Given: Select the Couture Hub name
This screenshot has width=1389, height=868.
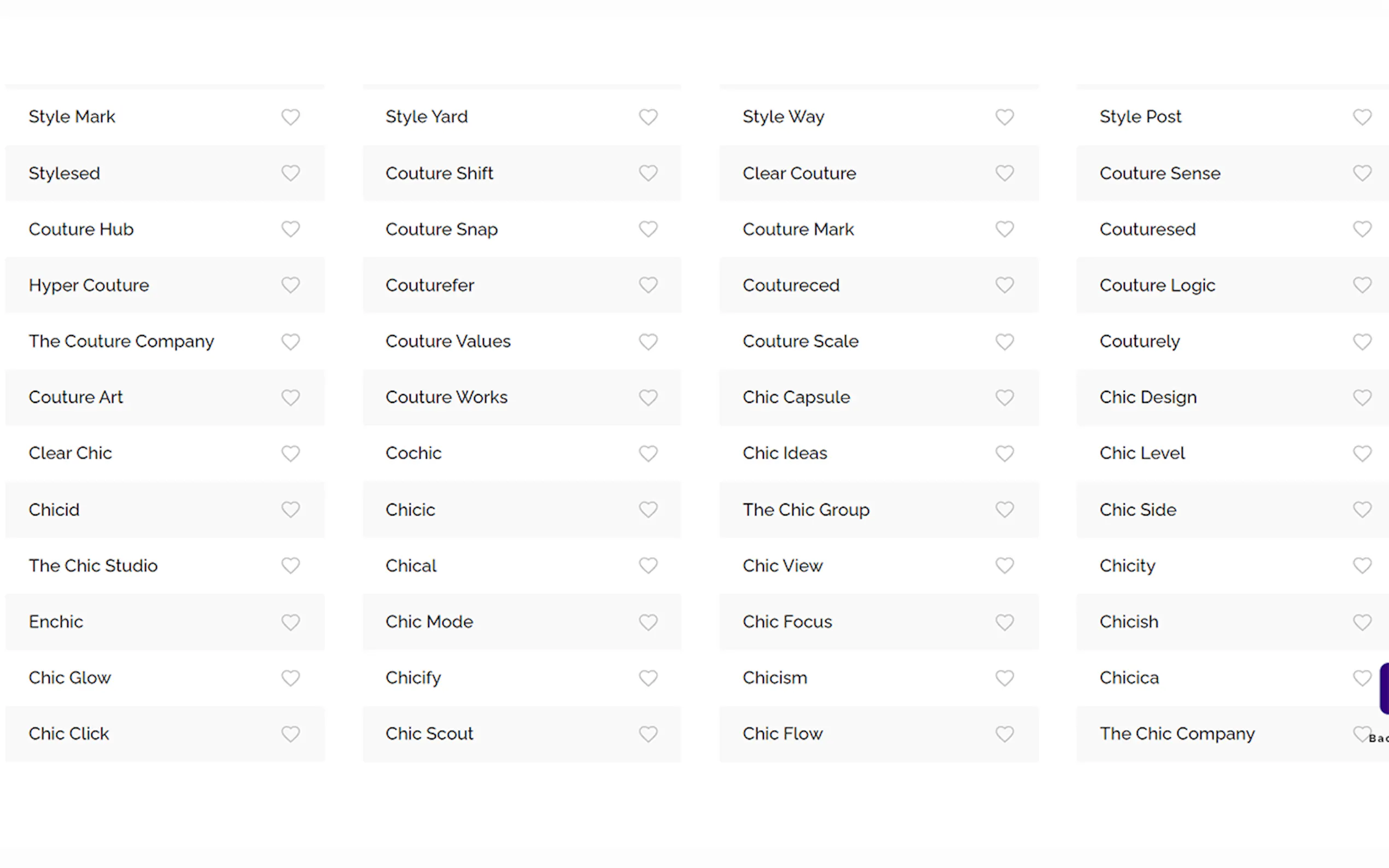Looking at the screenshot, I should (81, 230).
